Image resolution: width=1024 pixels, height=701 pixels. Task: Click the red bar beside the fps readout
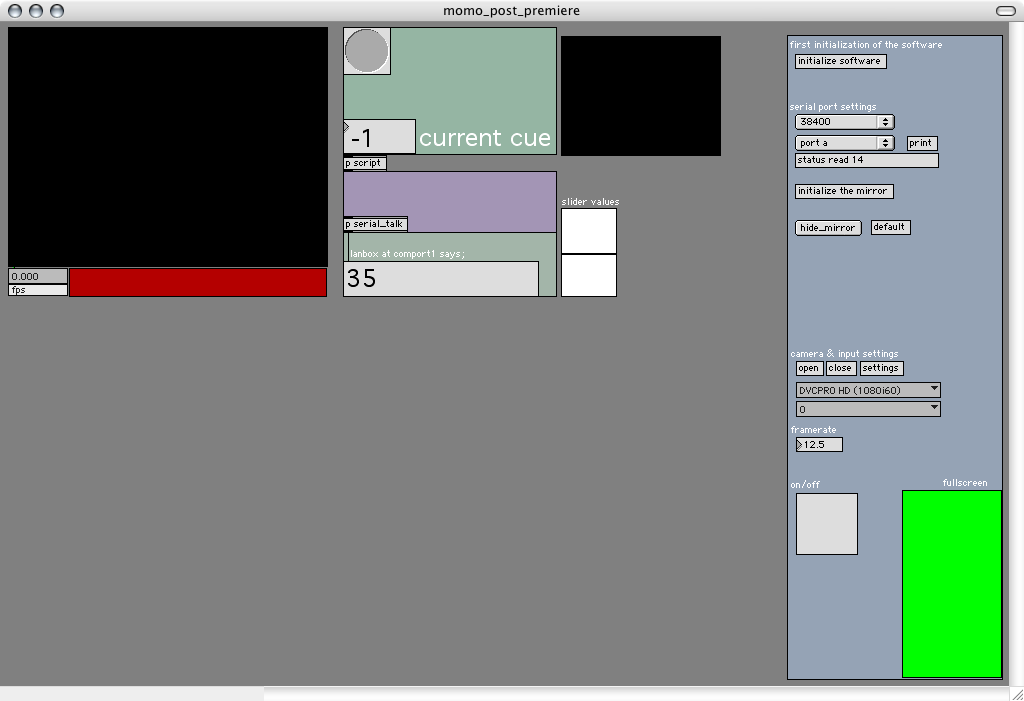tap(198, 282)
